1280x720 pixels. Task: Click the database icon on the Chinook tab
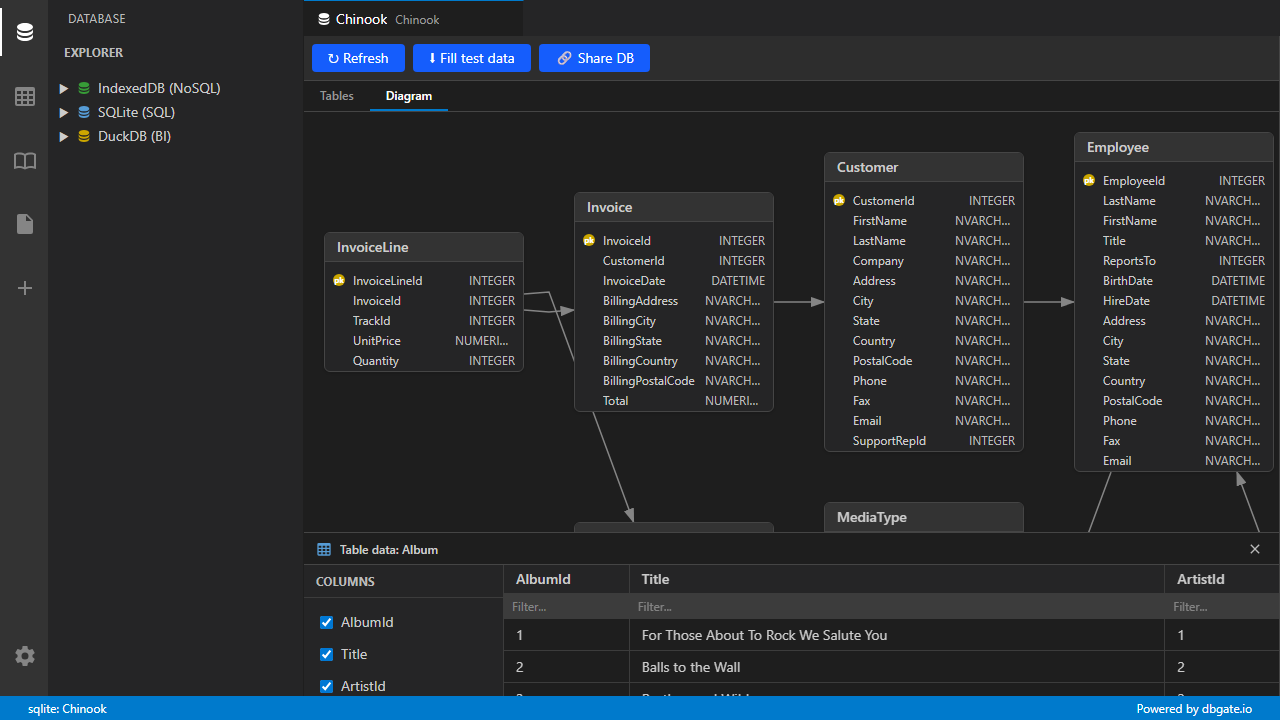(x=322, y=18)
